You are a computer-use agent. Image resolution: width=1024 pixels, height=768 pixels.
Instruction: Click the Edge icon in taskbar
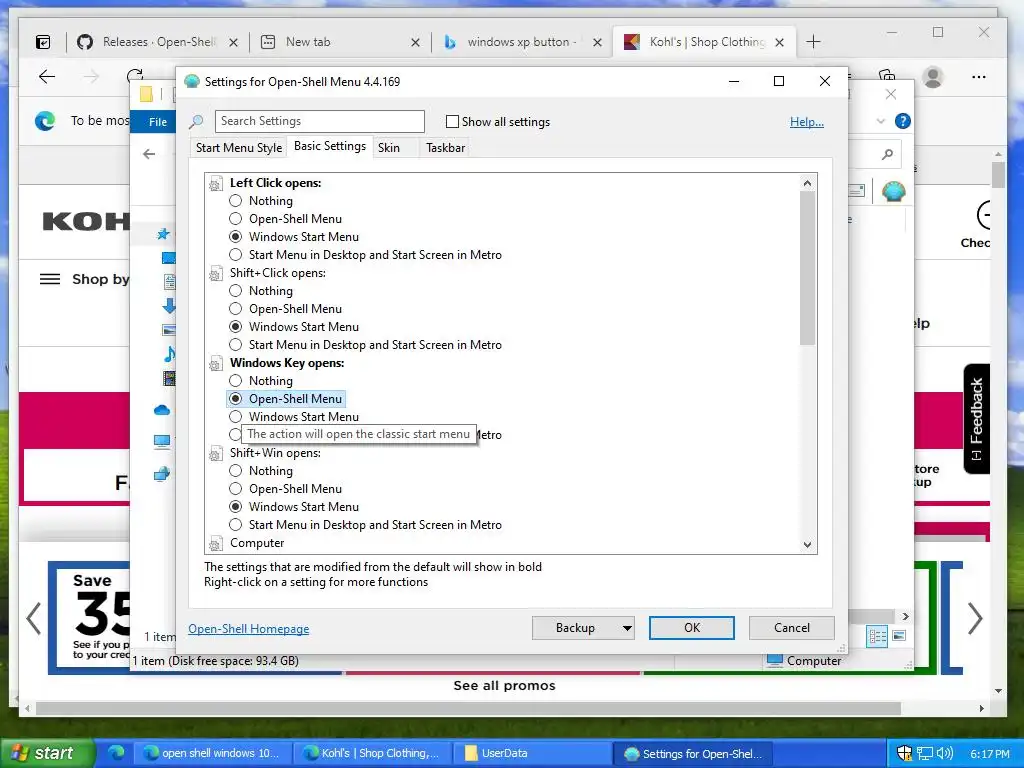click(116, 752)
